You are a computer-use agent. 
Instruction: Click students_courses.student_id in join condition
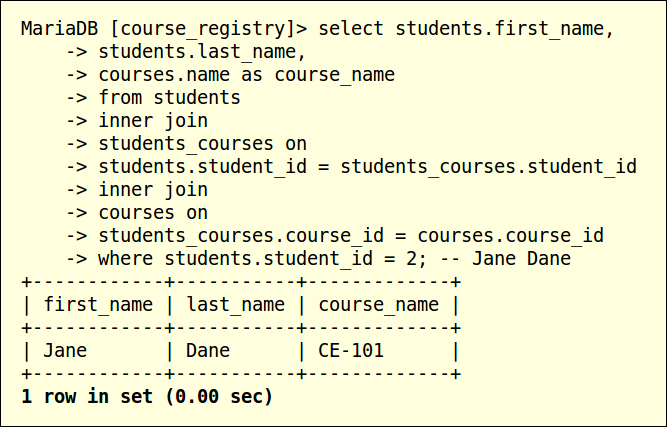tap(488, 167)
